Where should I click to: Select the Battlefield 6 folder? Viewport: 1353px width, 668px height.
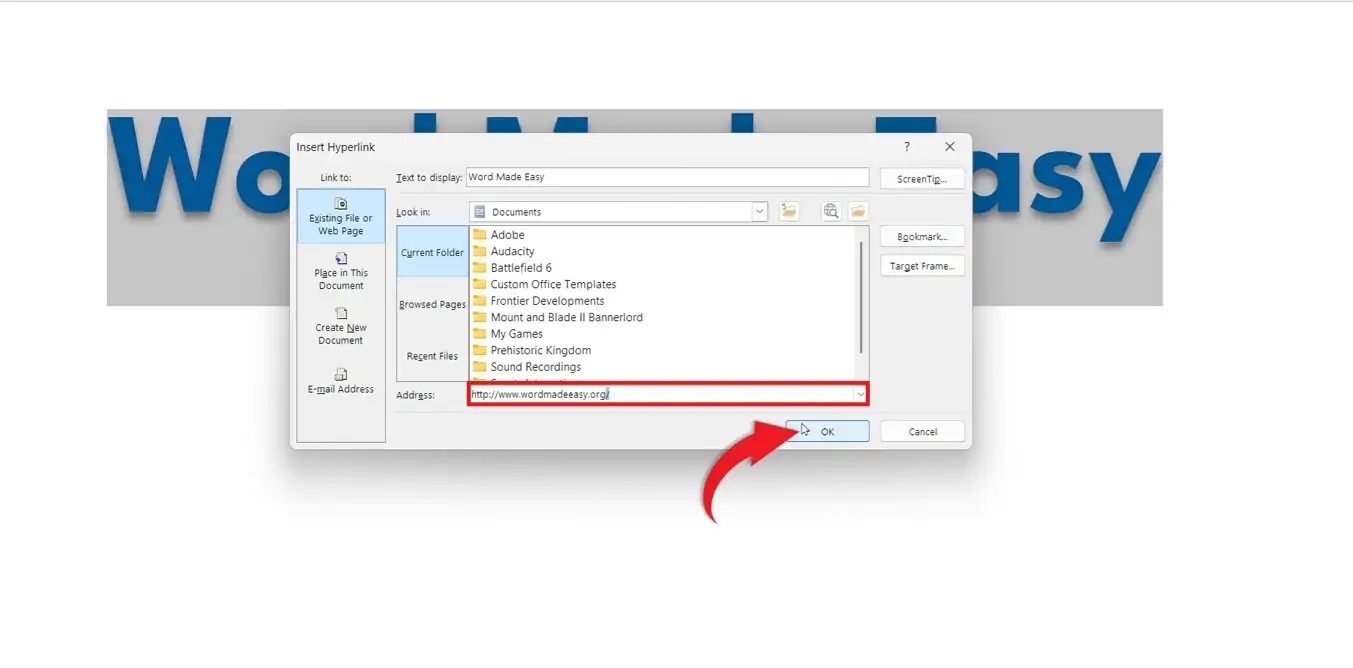click(x=512, y=268)
